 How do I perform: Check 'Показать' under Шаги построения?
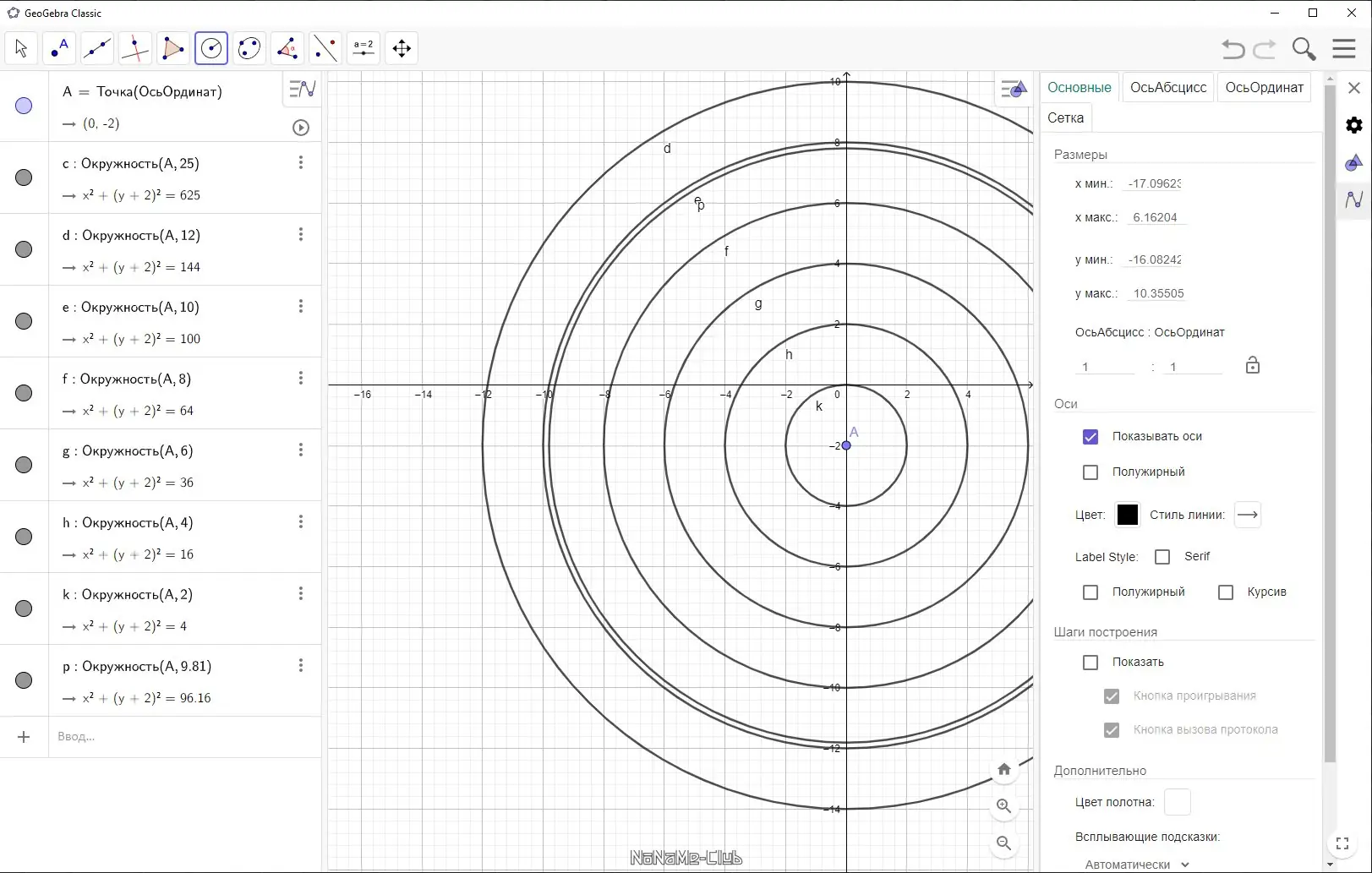[1090, 663]
